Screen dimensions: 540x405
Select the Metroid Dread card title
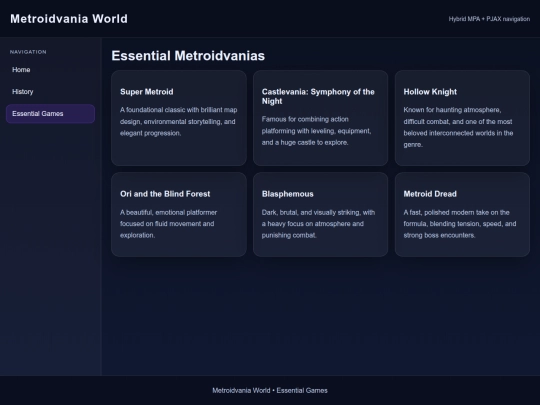430,194
